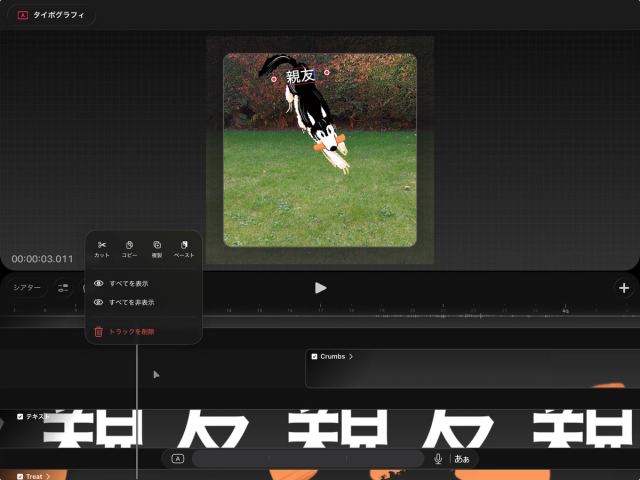
Task: Expand the Treat track chevron
Action: [48, 476]
